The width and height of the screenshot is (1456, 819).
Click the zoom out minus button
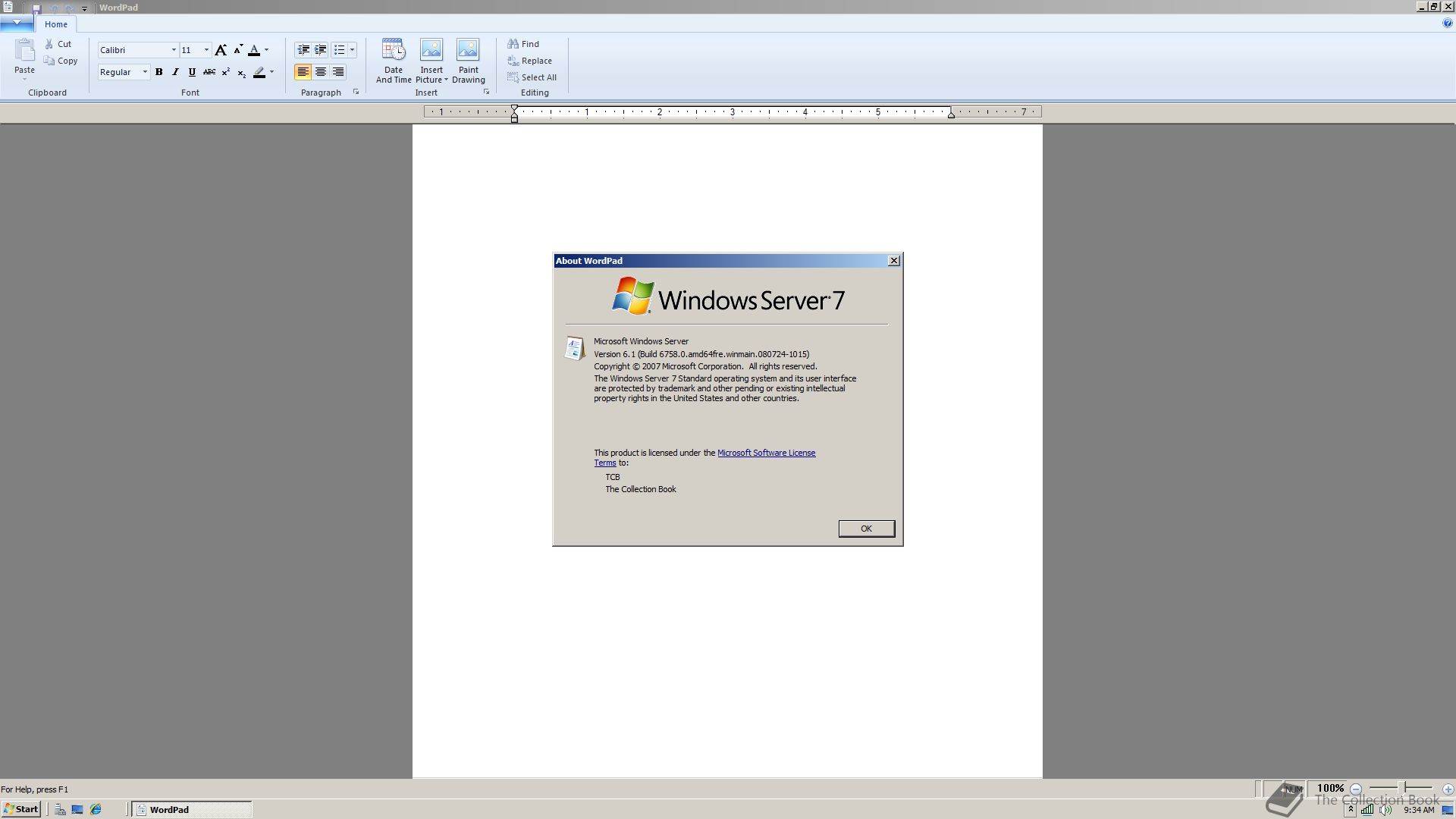1356,789
